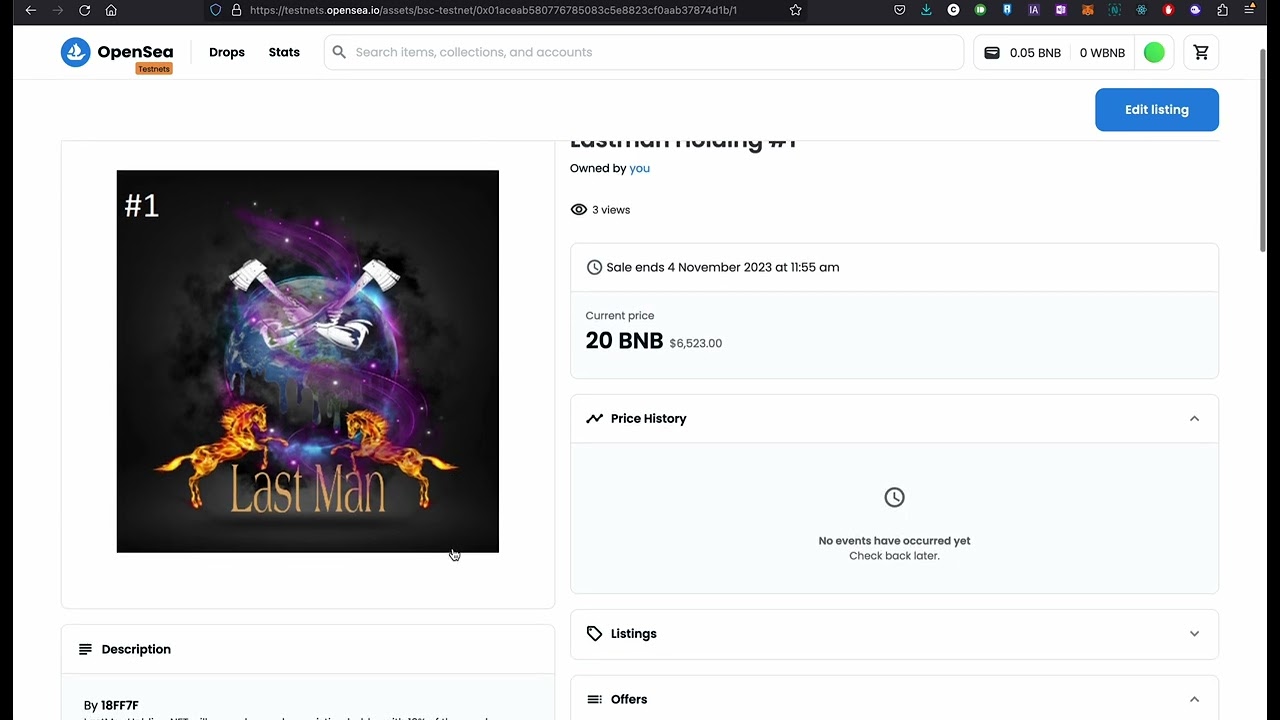Click the Edit listing button
1280x720 pixels.
point(1157,110)
